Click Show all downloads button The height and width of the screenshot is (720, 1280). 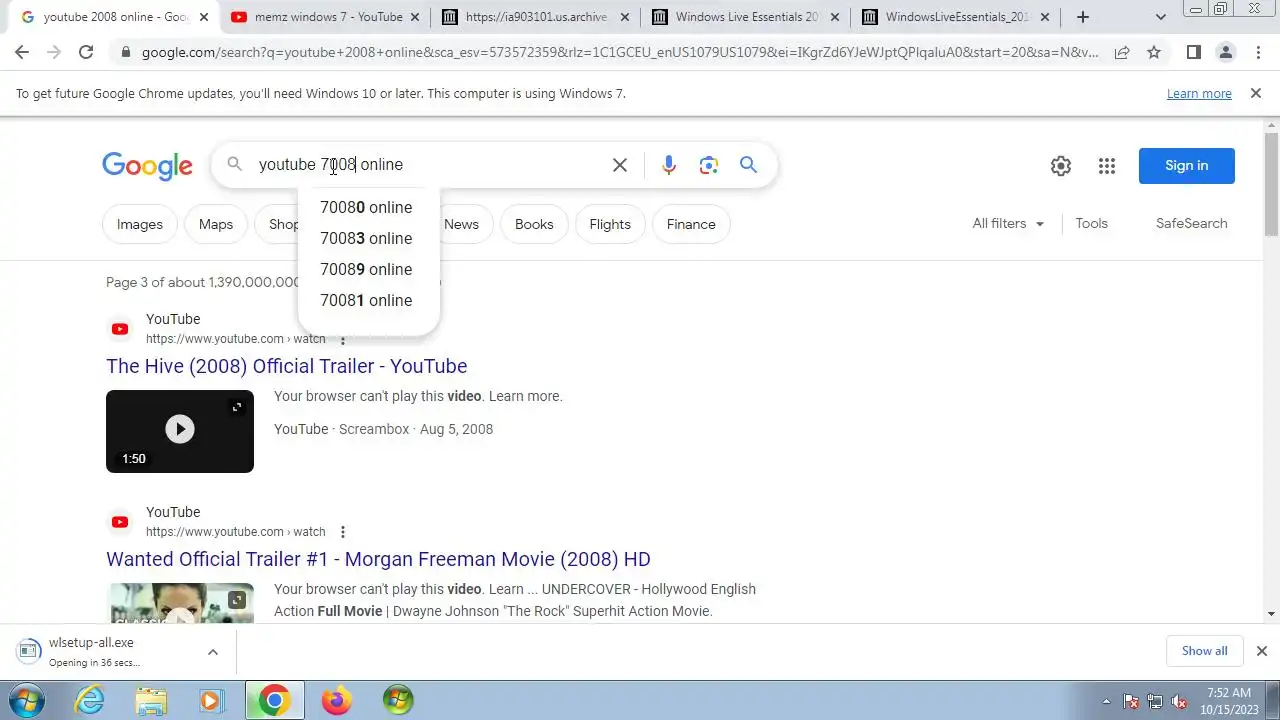pyautogui.click(x=1204, y=651)
